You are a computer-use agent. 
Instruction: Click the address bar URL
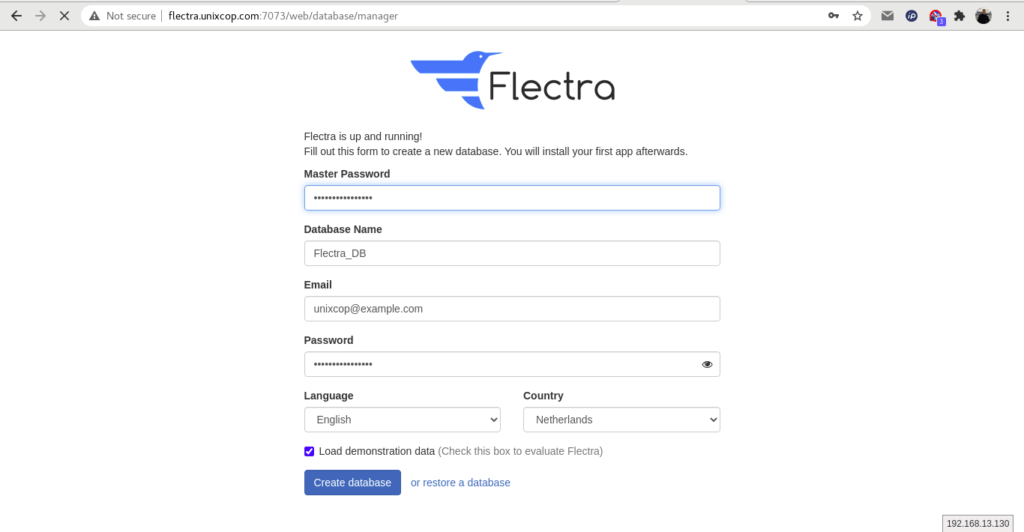[283, 16]
